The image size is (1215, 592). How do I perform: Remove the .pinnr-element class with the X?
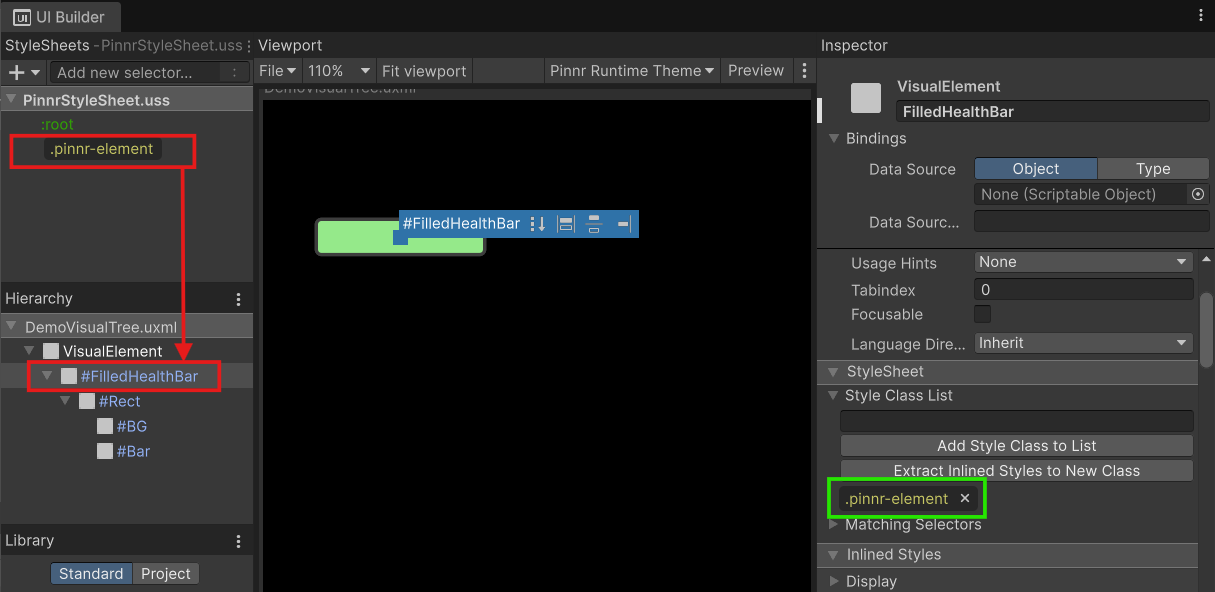click(965, 498)
